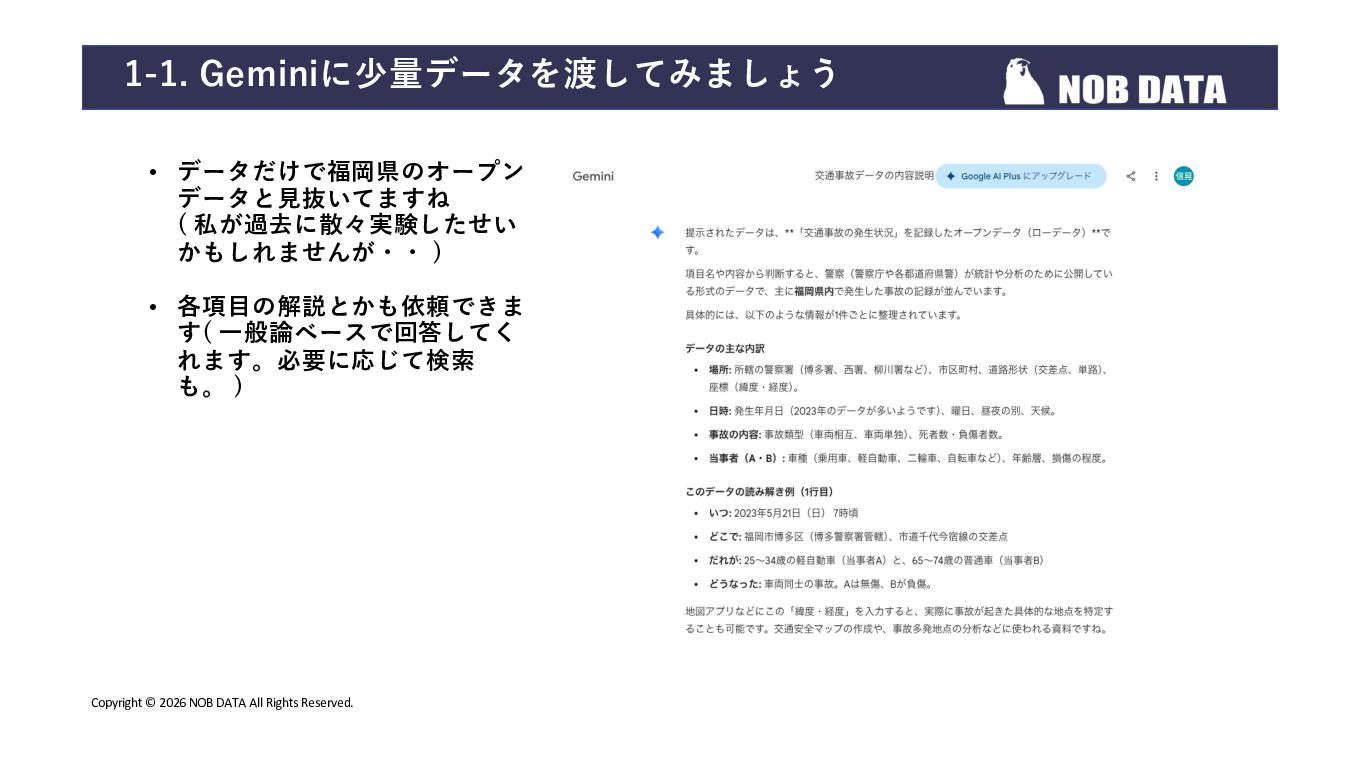Click the だれが: 25〜34歳の軽自動車 line
The width and height of the screenshot is (1361, 765).
click(876, 560)
